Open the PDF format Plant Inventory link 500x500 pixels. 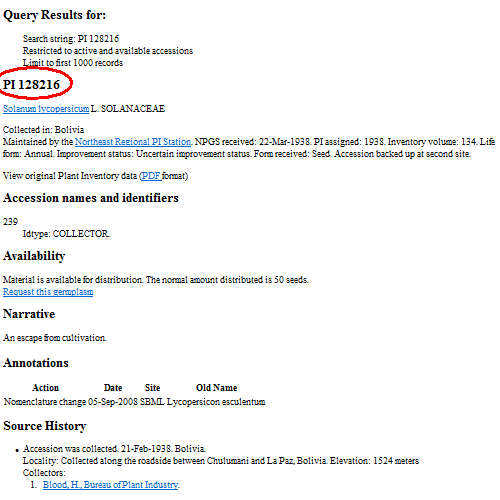[151, 176]
